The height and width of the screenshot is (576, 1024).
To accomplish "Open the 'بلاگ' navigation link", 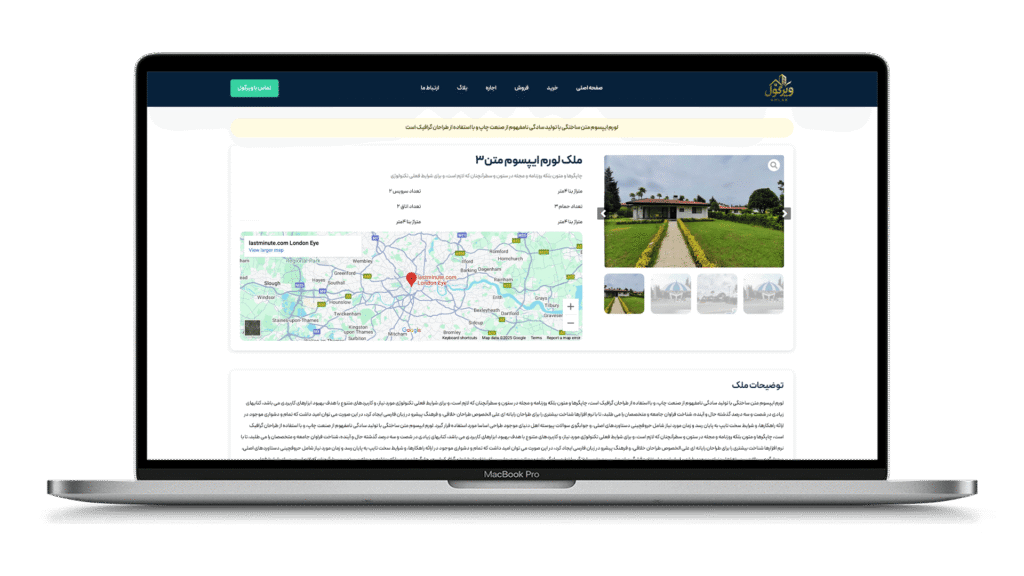I will (462, 88).
